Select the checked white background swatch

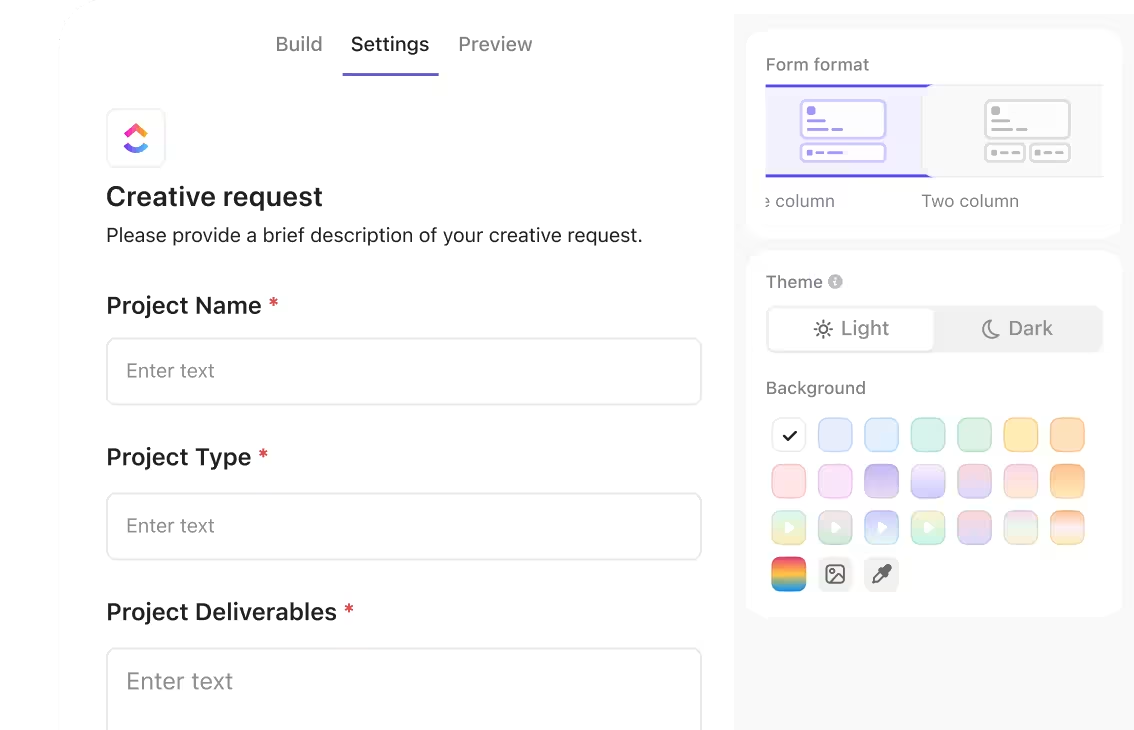789,435
